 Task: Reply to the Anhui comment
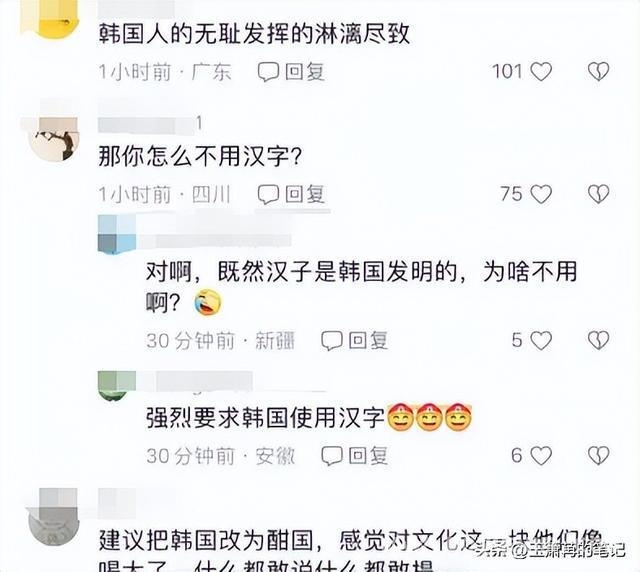[x=354, y=456]
